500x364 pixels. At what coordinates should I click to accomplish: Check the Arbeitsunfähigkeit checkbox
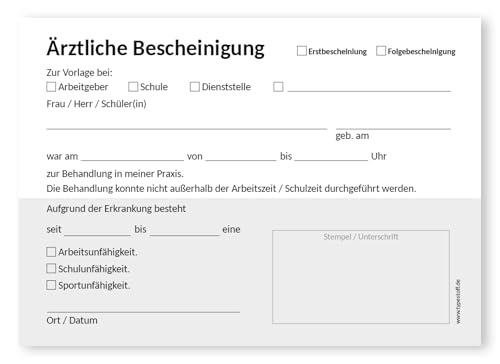[x=51, y=252]
